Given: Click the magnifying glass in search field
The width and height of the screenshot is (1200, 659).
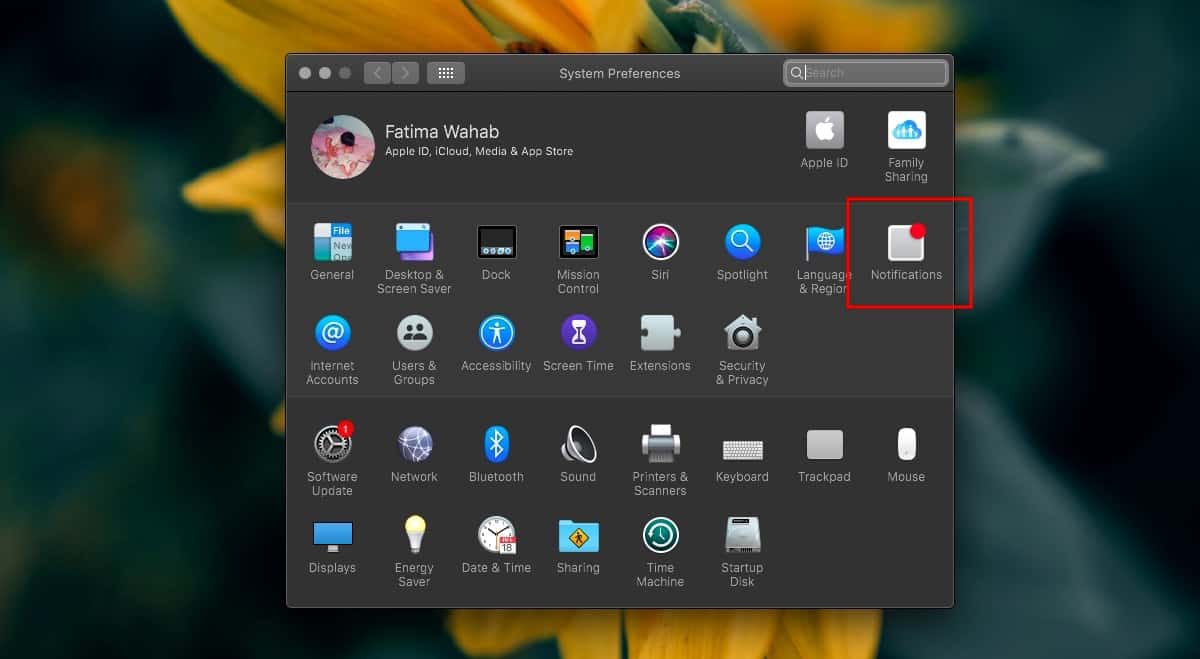Looking at the screenshot, I should click(x=797, y=73).
